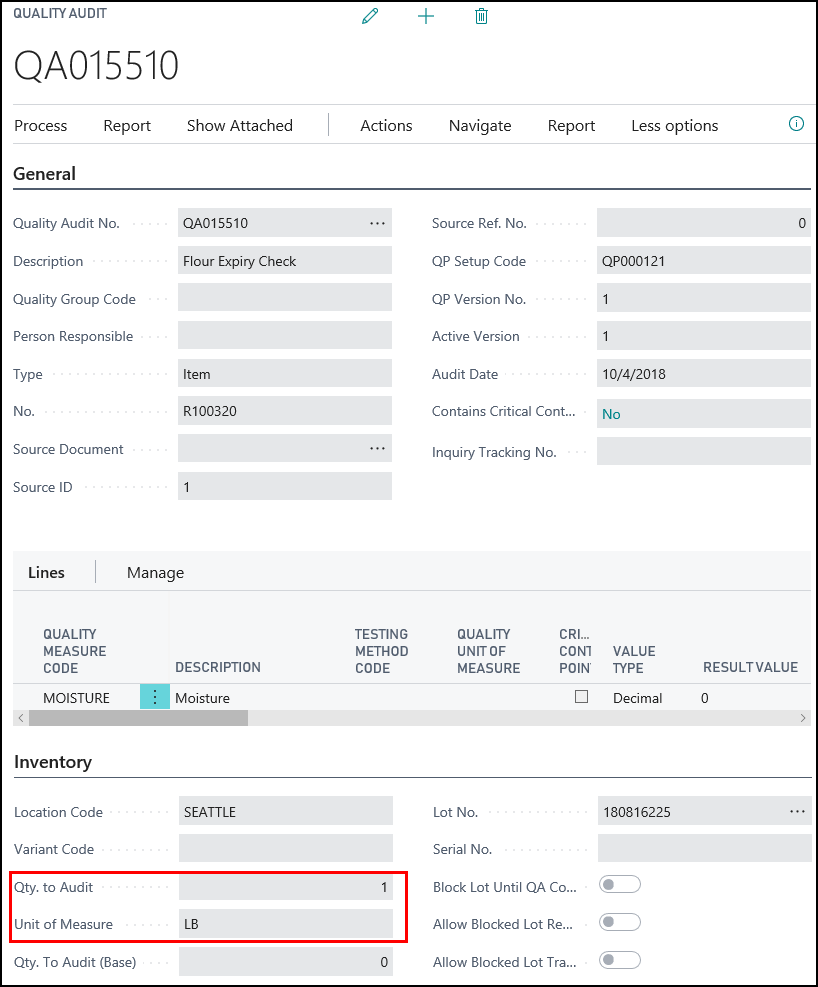Click the Qty. to Audit field
The width and height of the screenshot is (818, 987).
285,887
